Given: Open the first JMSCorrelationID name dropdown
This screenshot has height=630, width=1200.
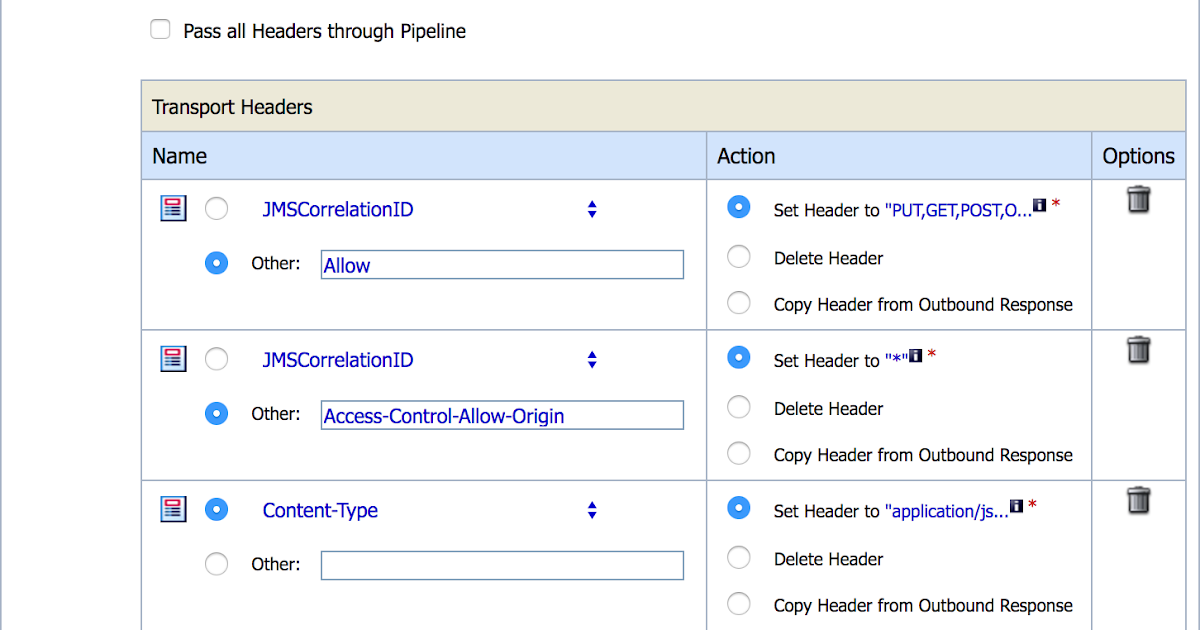Looking at the screenshot, I should click(x=591, y=209).
